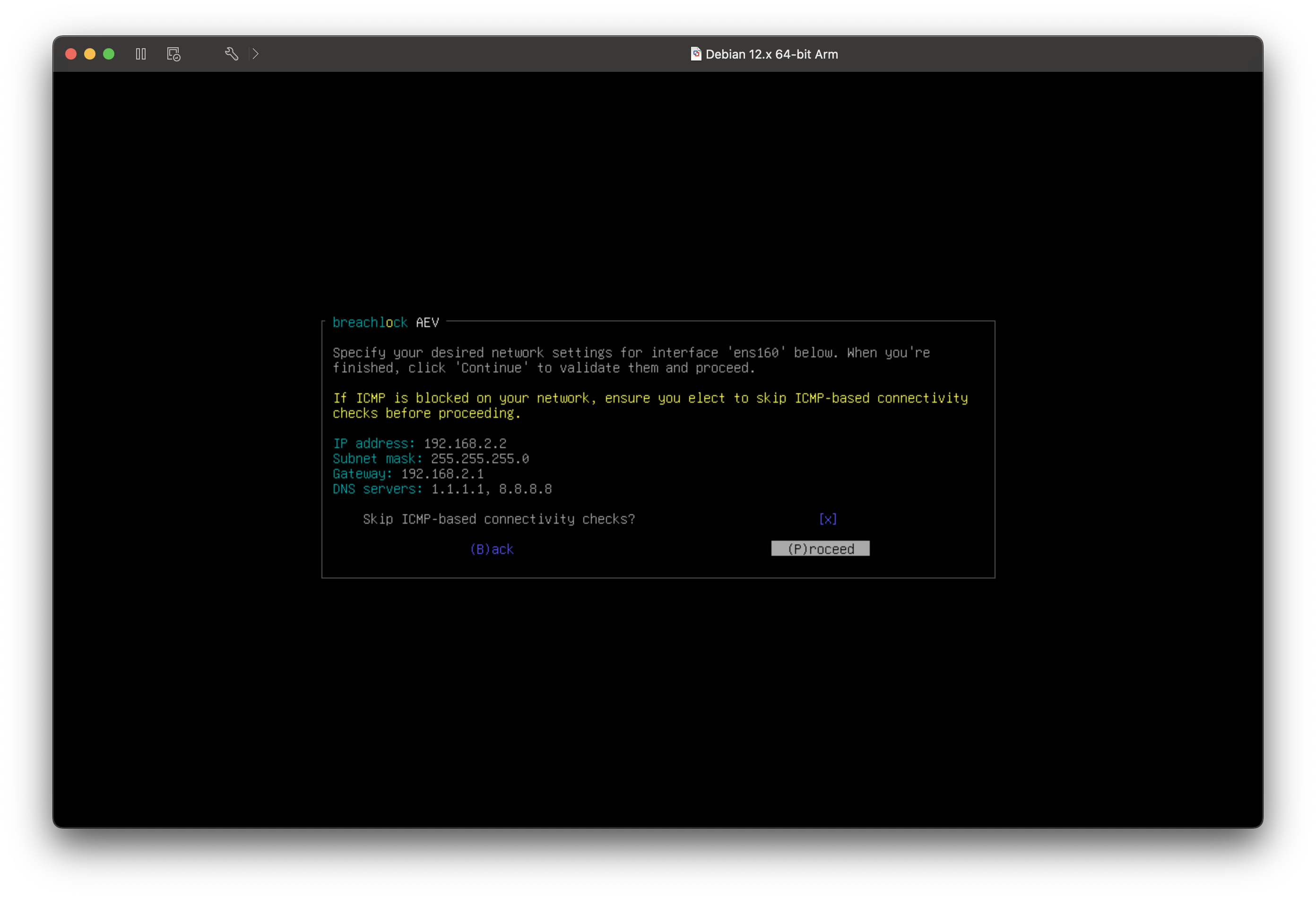The width and height of the screenshot is (1316, 898).
Task: Click the forward arrow in toolbar
Action: click(255, 54)
